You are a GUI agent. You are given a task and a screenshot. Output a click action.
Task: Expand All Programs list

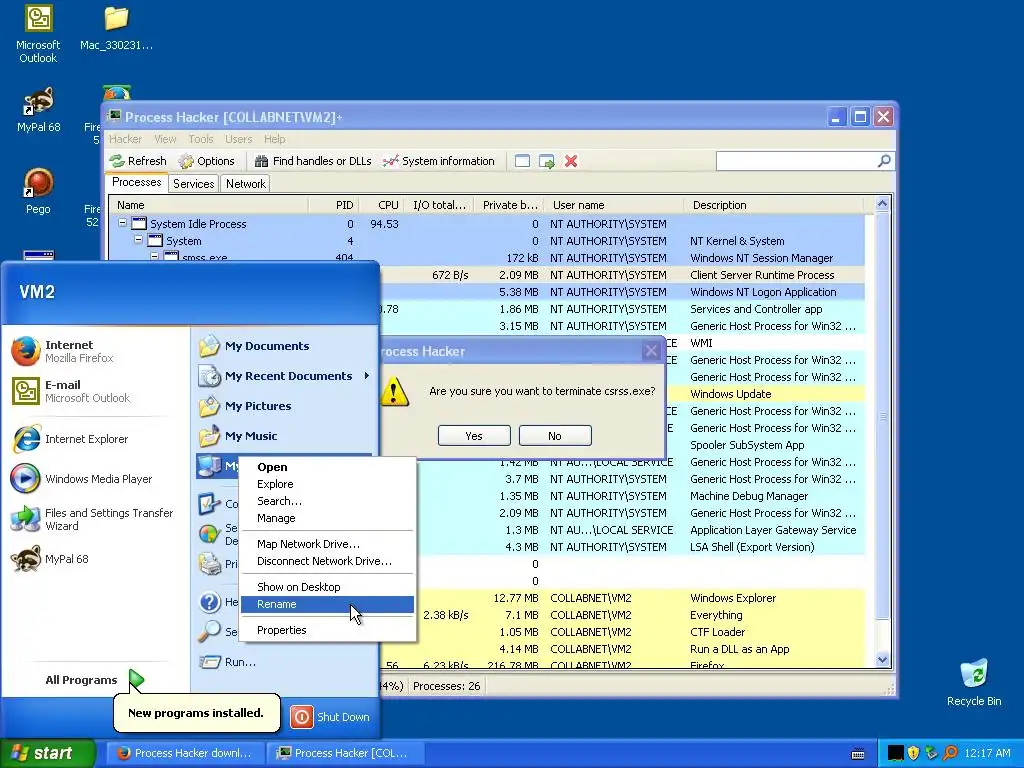click(x=95, y=680)
